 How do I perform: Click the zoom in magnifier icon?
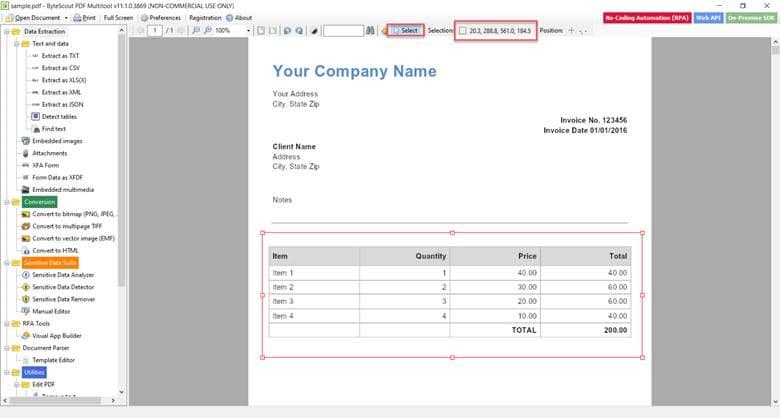point(195,31)
